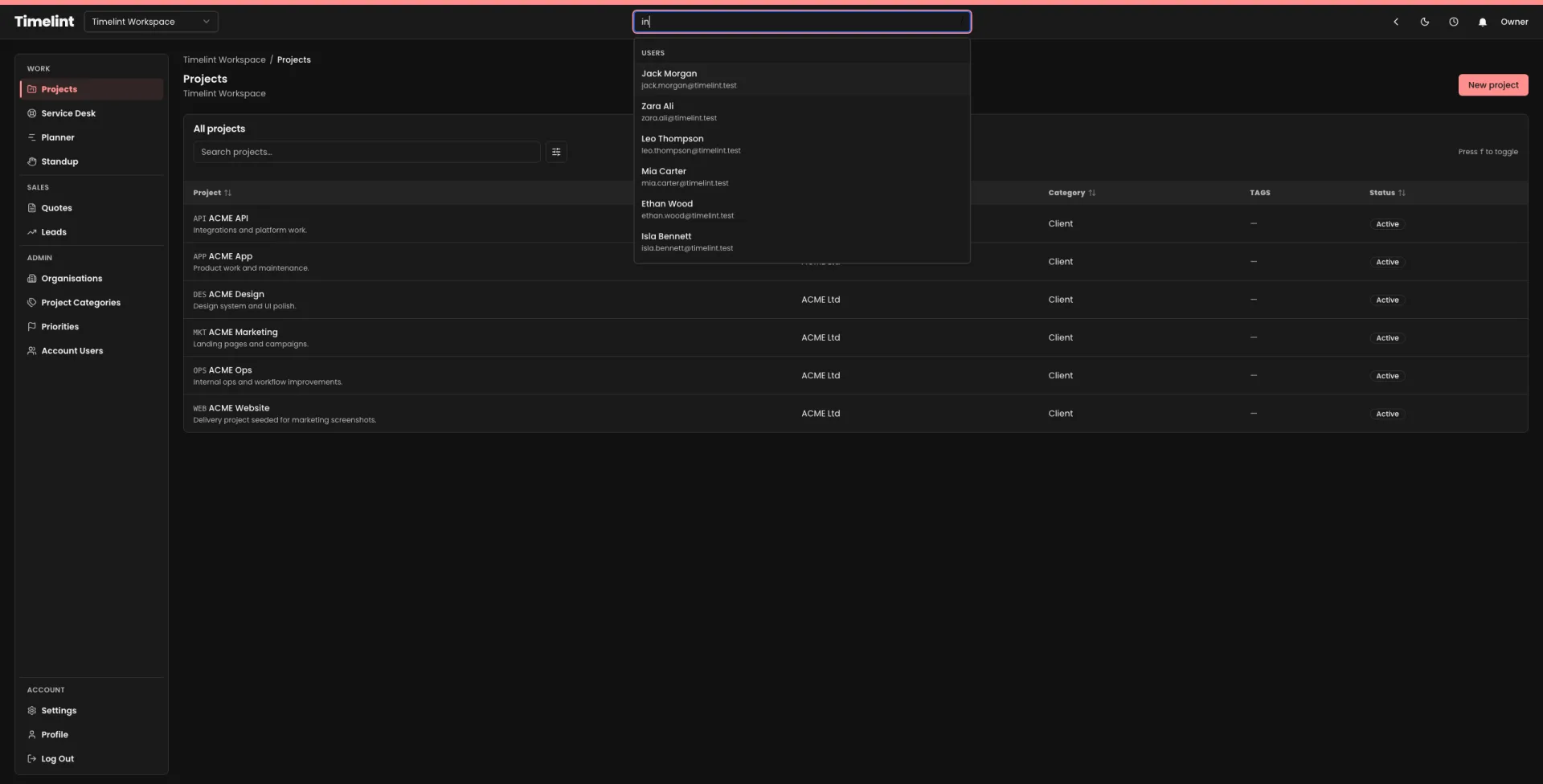Select the Leads trending-arrow icon
1543x784 pixels.
[x=32, y=231]
